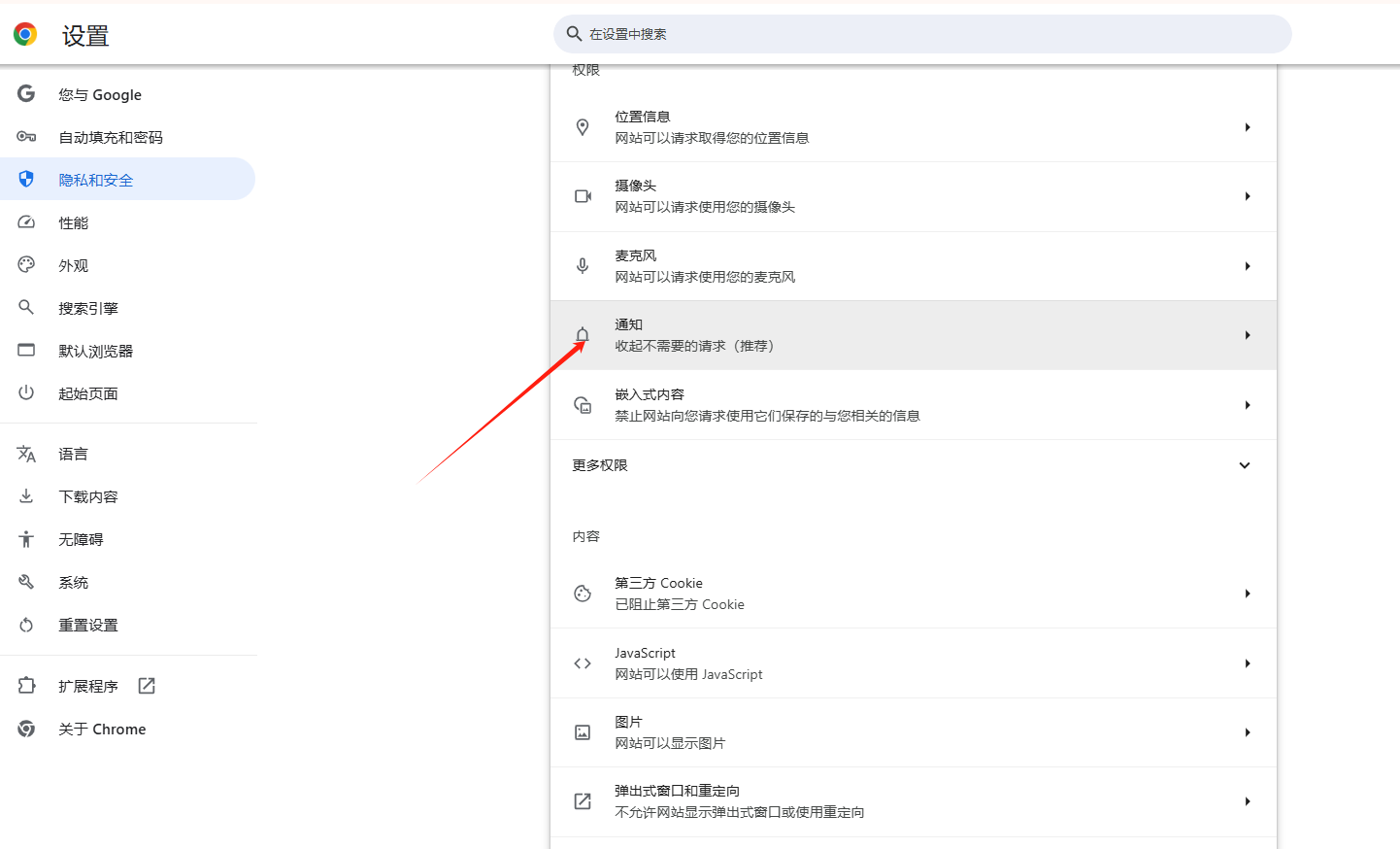The height and width of the screenshot is (849, 1400).
Task: Open 起始页面 settings section
Action: coord(127,393)
